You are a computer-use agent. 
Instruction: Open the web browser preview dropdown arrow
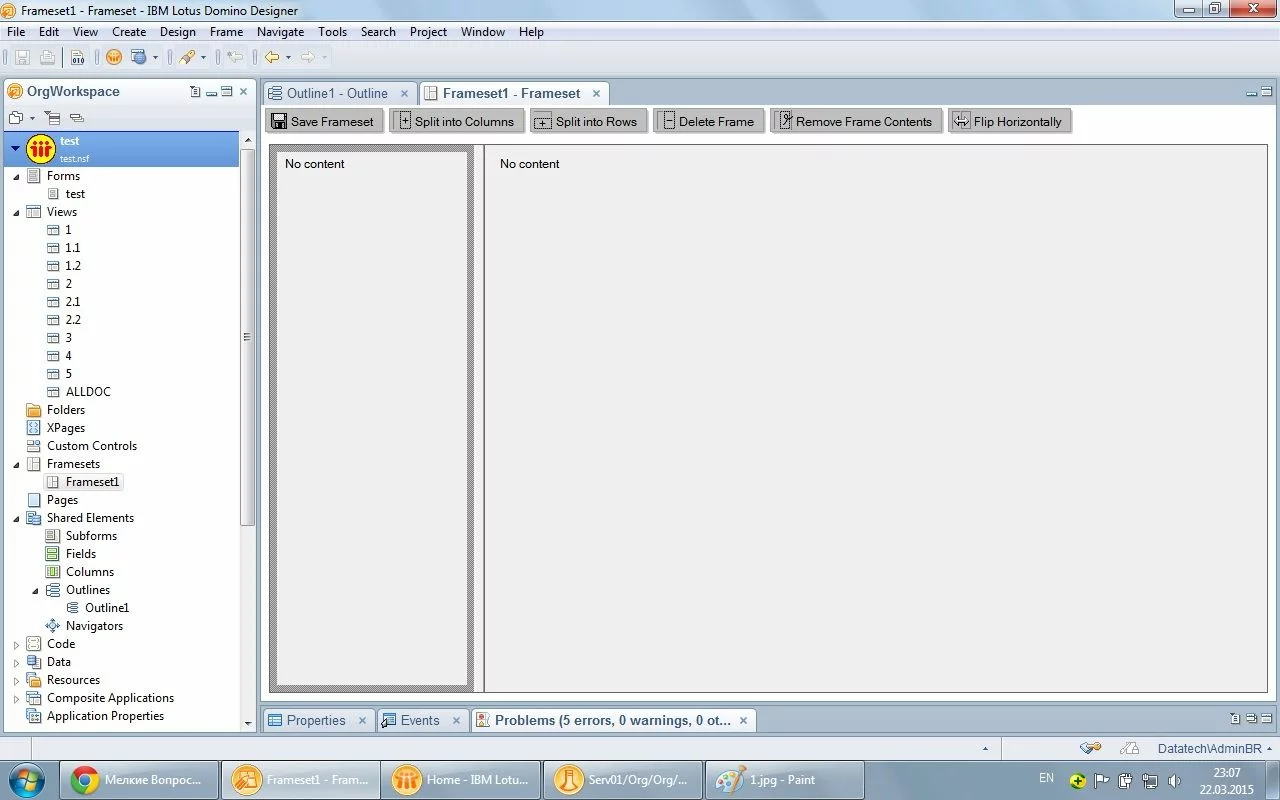155,58
